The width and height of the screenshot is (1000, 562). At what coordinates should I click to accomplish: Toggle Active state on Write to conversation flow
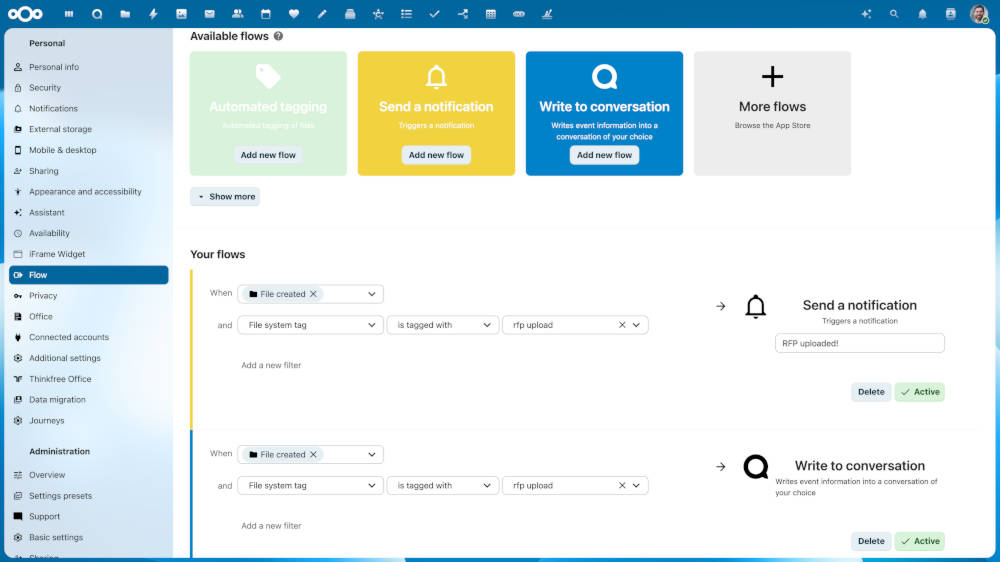(x=920, y=541)
